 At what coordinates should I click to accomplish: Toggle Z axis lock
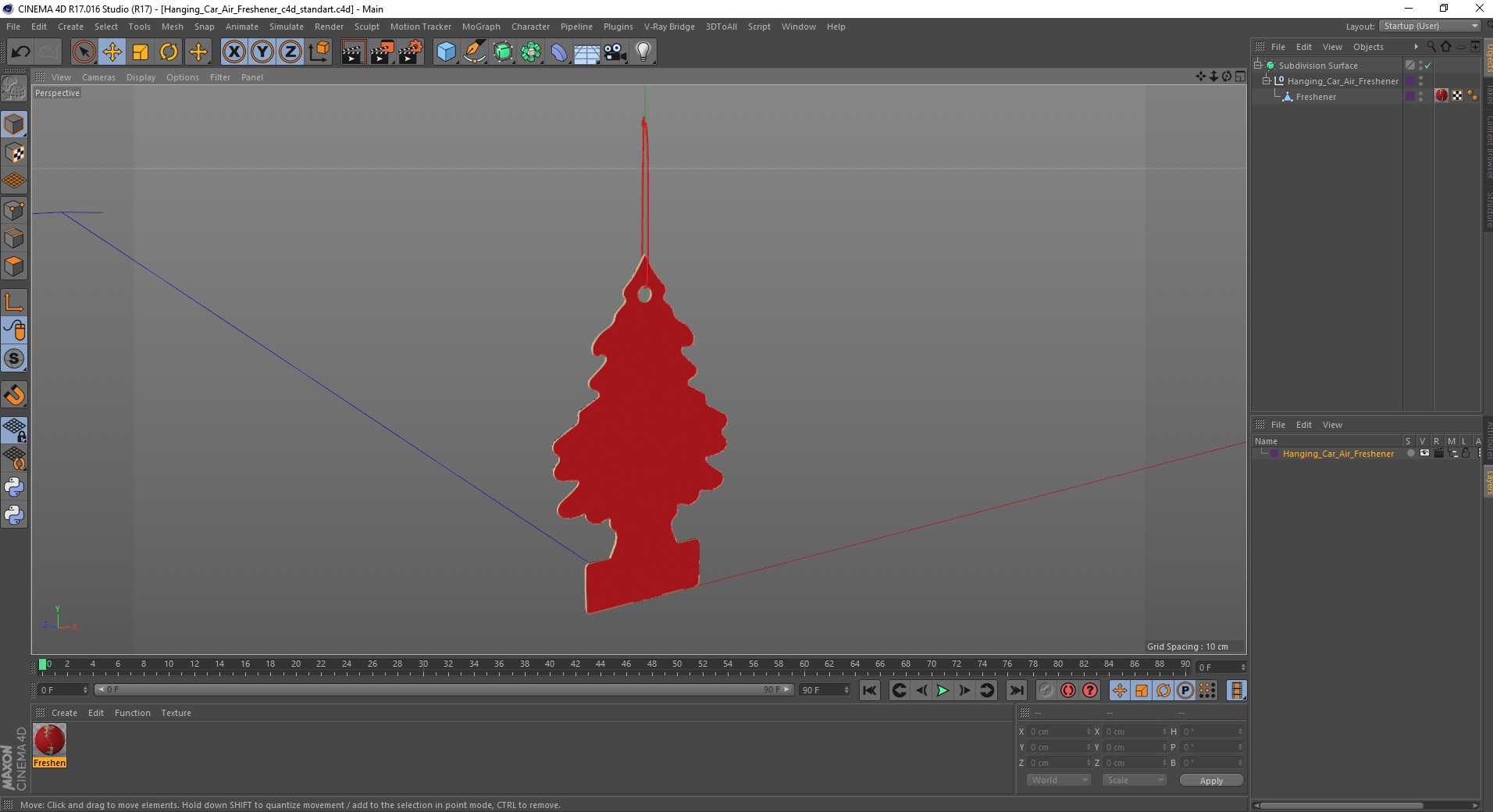tap(290, 52)
